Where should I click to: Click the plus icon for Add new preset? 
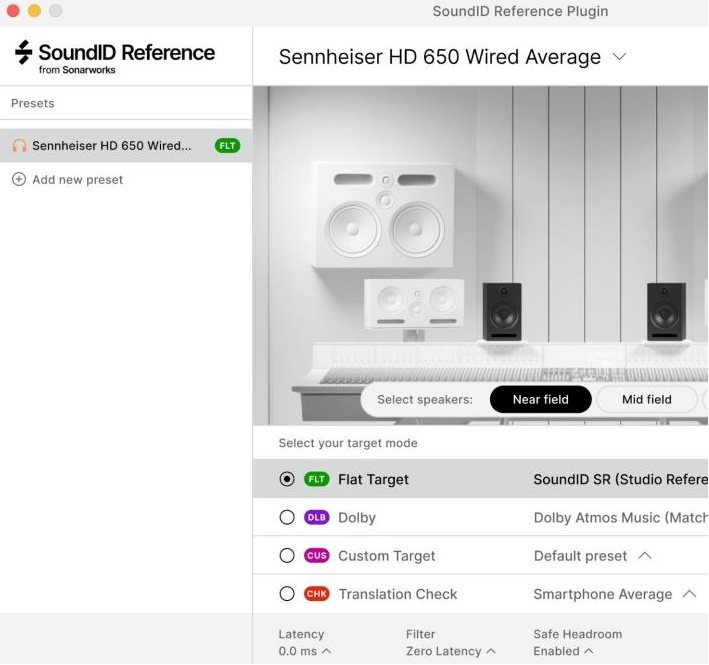pyautogui.click(x=19, y=180)
